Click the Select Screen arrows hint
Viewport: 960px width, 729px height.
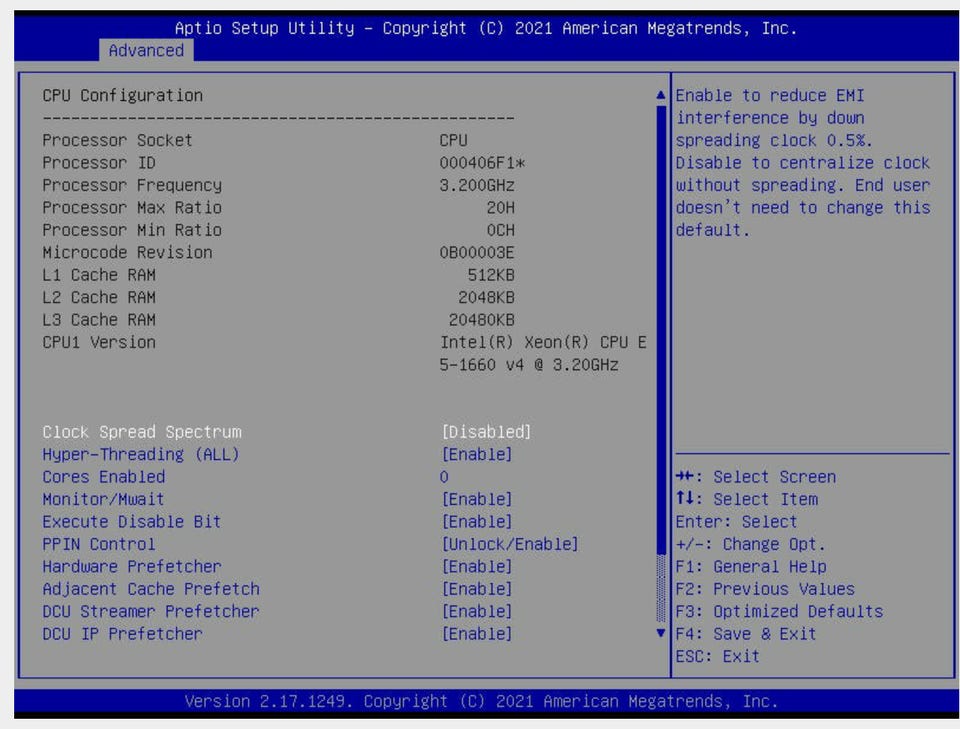coord(756,477)
